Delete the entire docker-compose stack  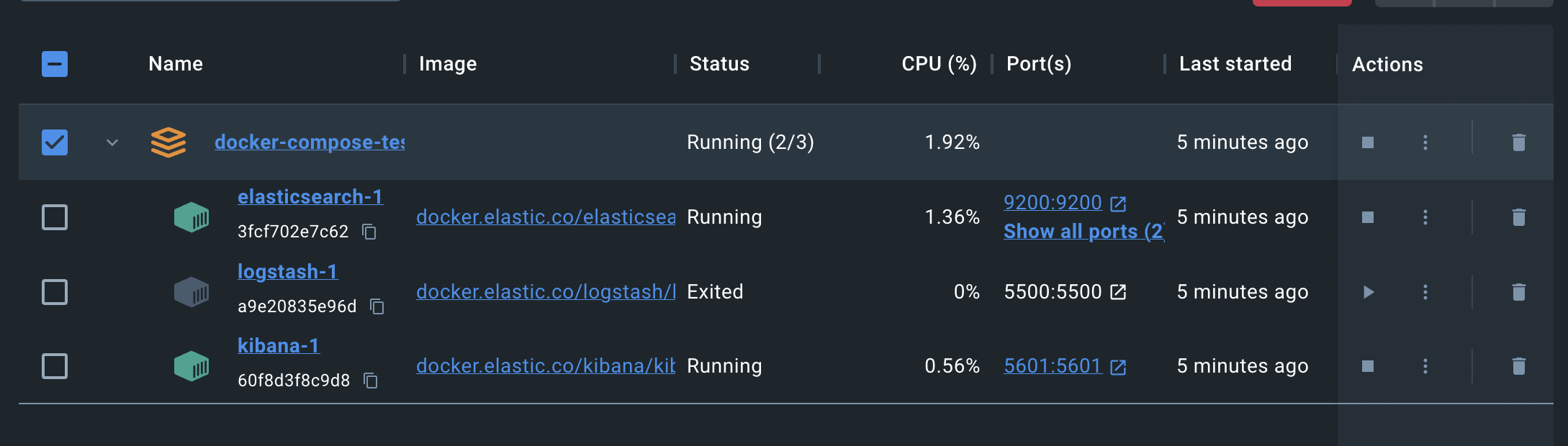tap(1518, 142)
